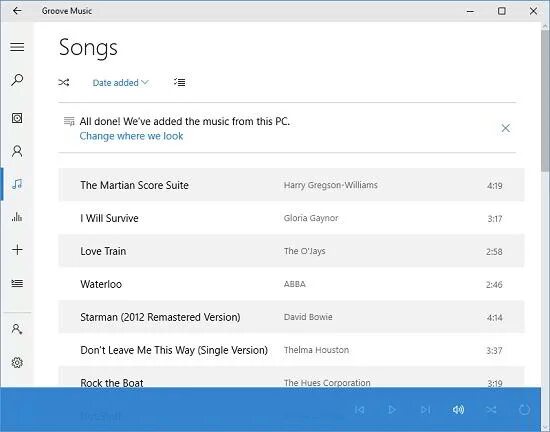Shuffle all songs using the icon under Songs
Image resolution: width=550 pixels, height=432 pixels.
tap(64, 82)
